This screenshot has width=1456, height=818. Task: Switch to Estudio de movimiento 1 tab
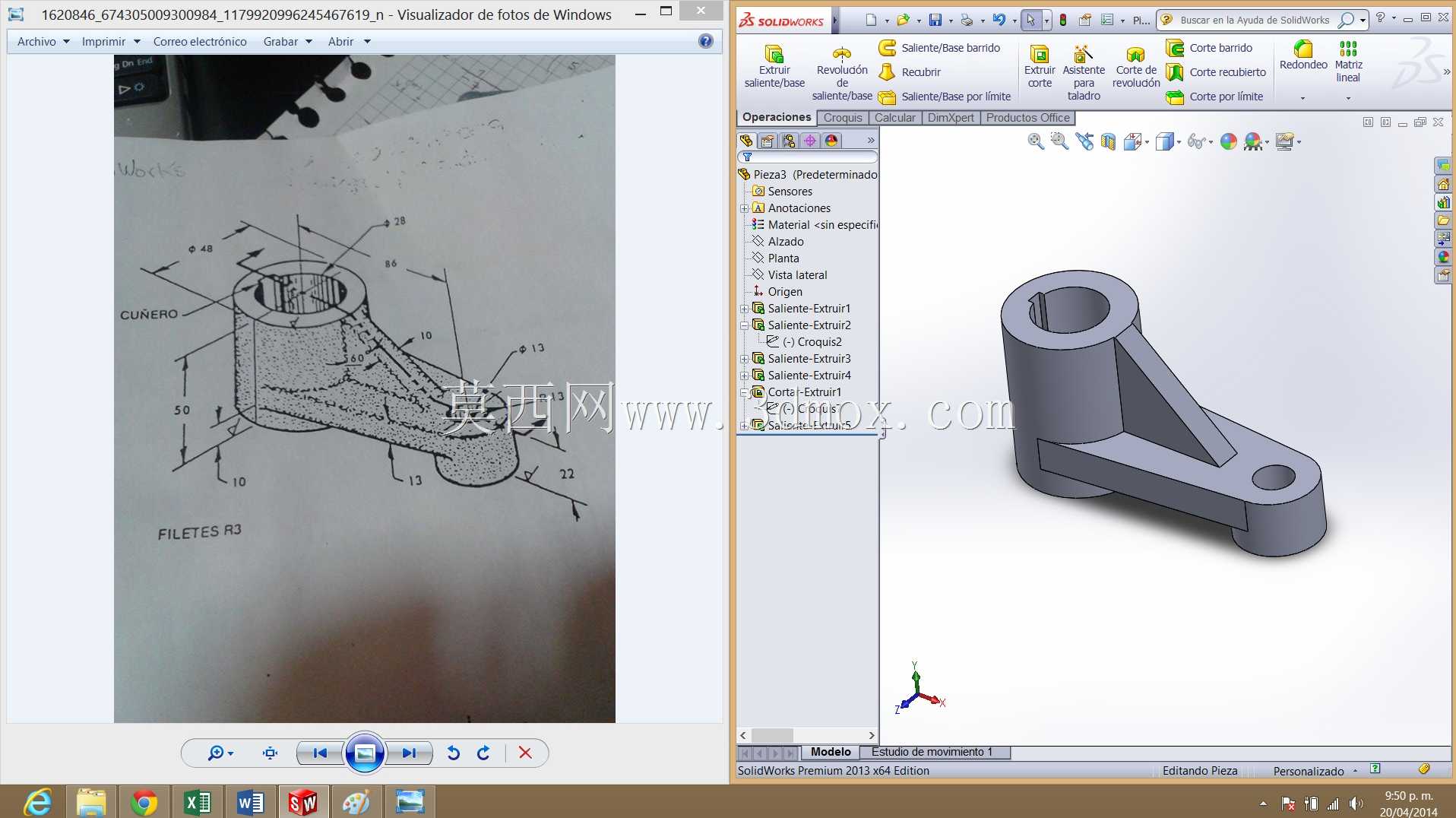pos(932,752)
